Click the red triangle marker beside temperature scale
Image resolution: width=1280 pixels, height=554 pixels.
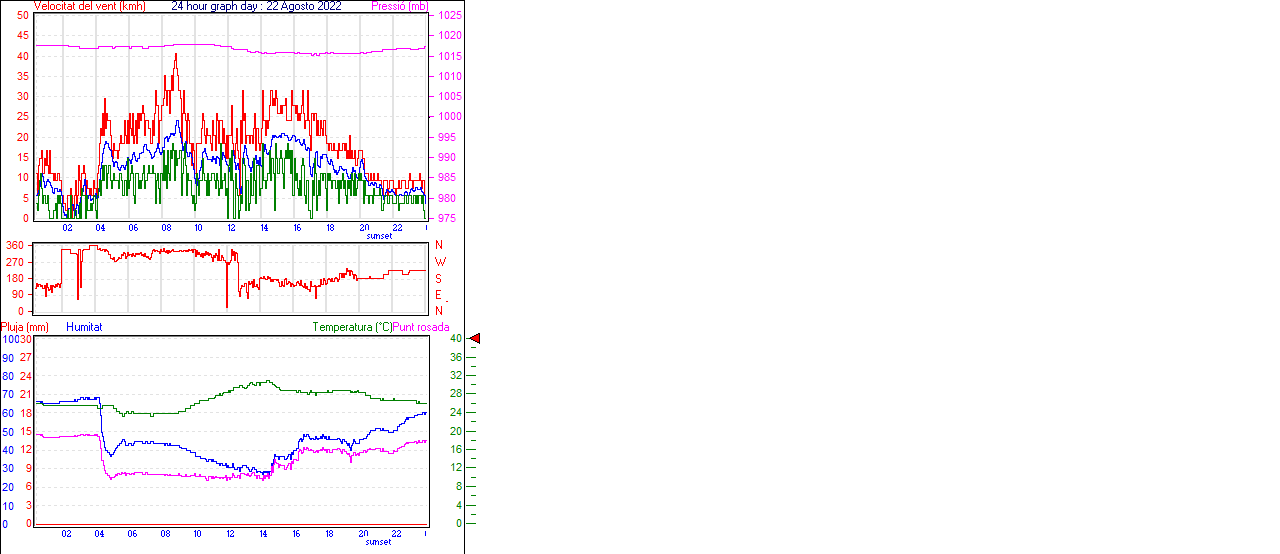point(475,339)
